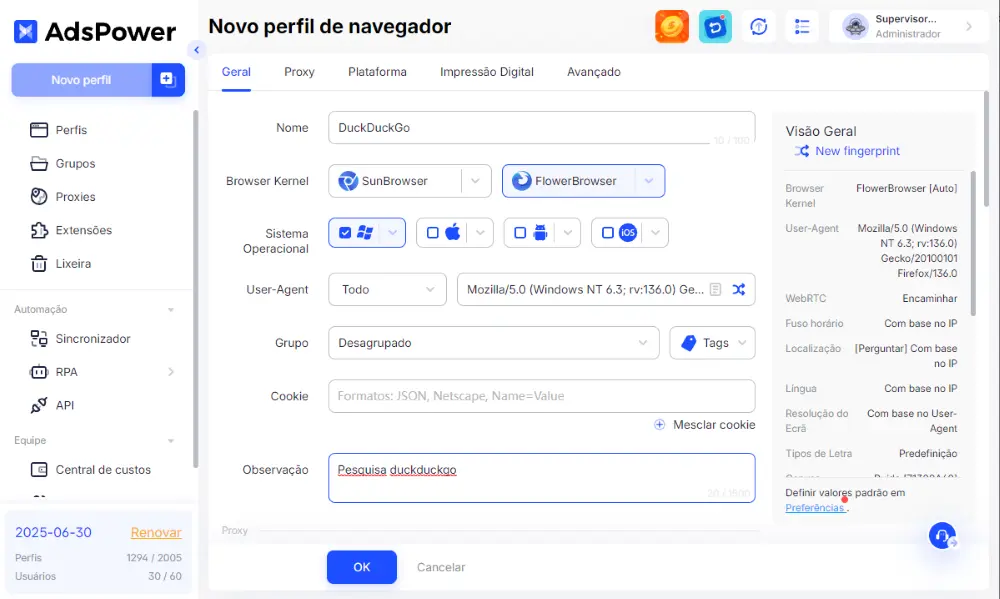Screen dimensions: 1000x599
Task: Click the Nome input field
Action: click(x=541, y=128)
